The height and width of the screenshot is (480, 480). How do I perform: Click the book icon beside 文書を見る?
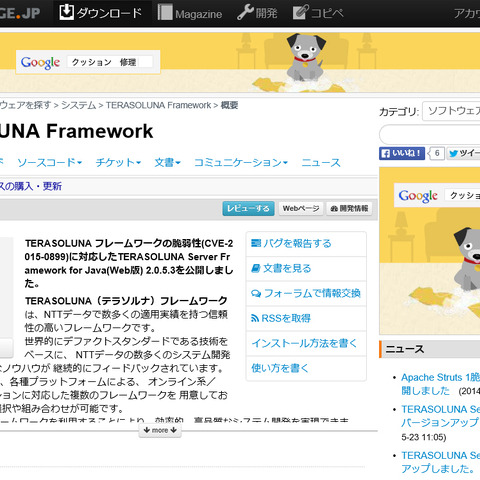[x=256, y=268]
